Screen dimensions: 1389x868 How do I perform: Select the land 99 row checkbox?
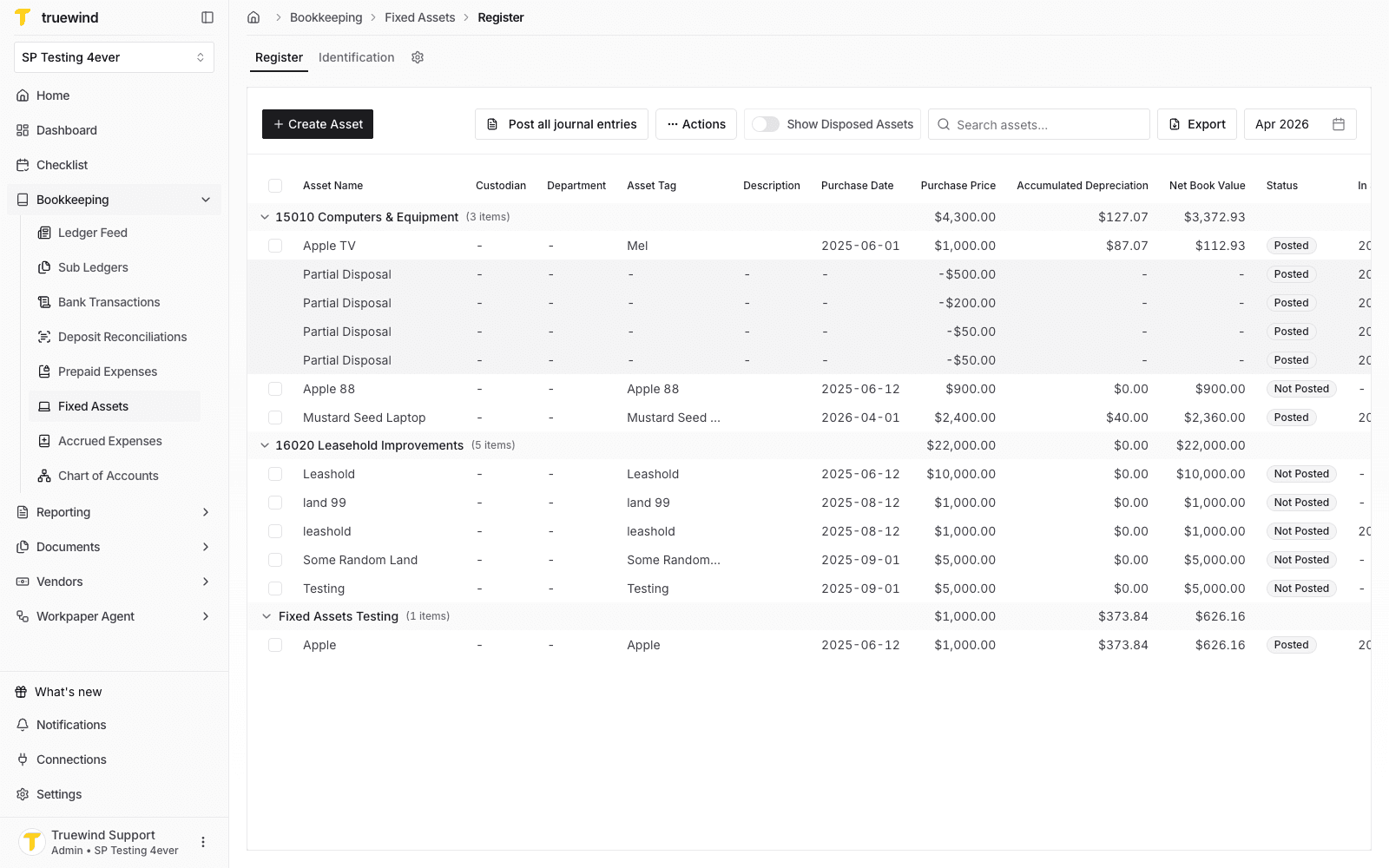275,503
